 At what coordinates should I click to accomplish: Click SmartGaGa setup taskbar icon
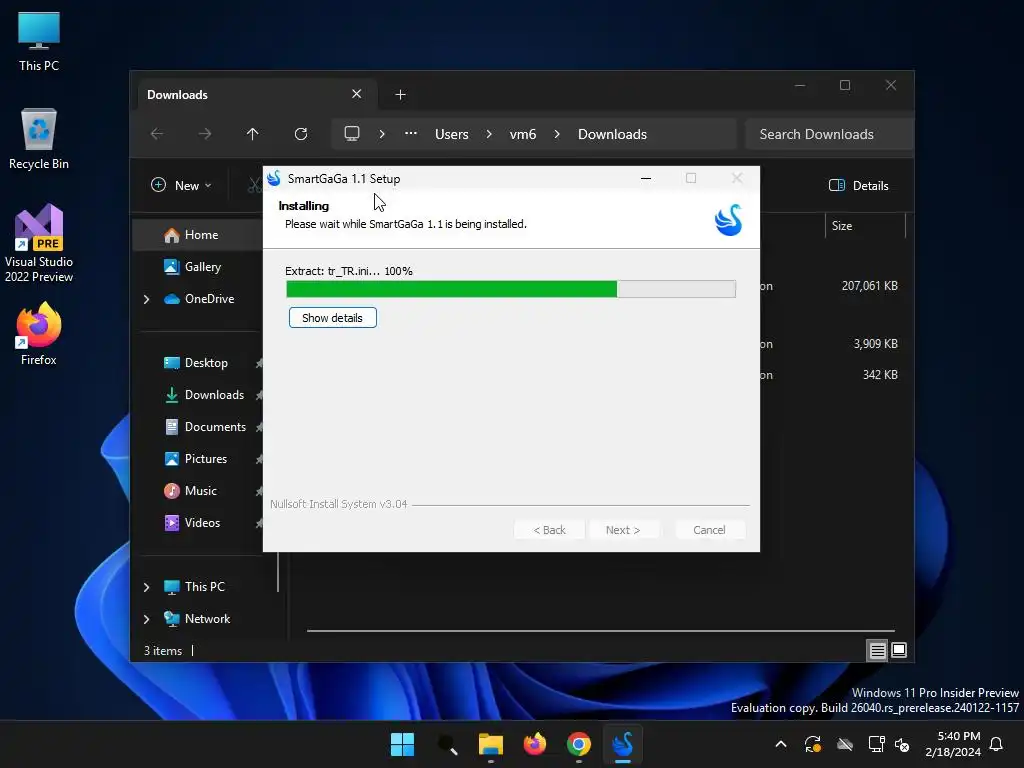pyautogui.click(x=623, y=744)
